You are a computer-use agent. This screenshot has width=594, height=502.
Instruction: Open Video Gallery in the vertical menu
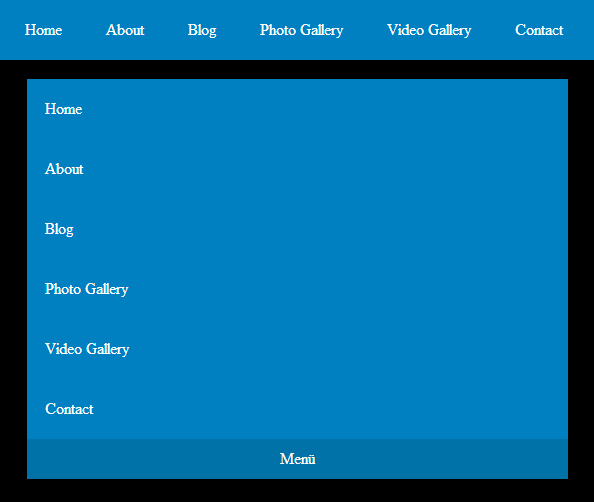(297, 349)
